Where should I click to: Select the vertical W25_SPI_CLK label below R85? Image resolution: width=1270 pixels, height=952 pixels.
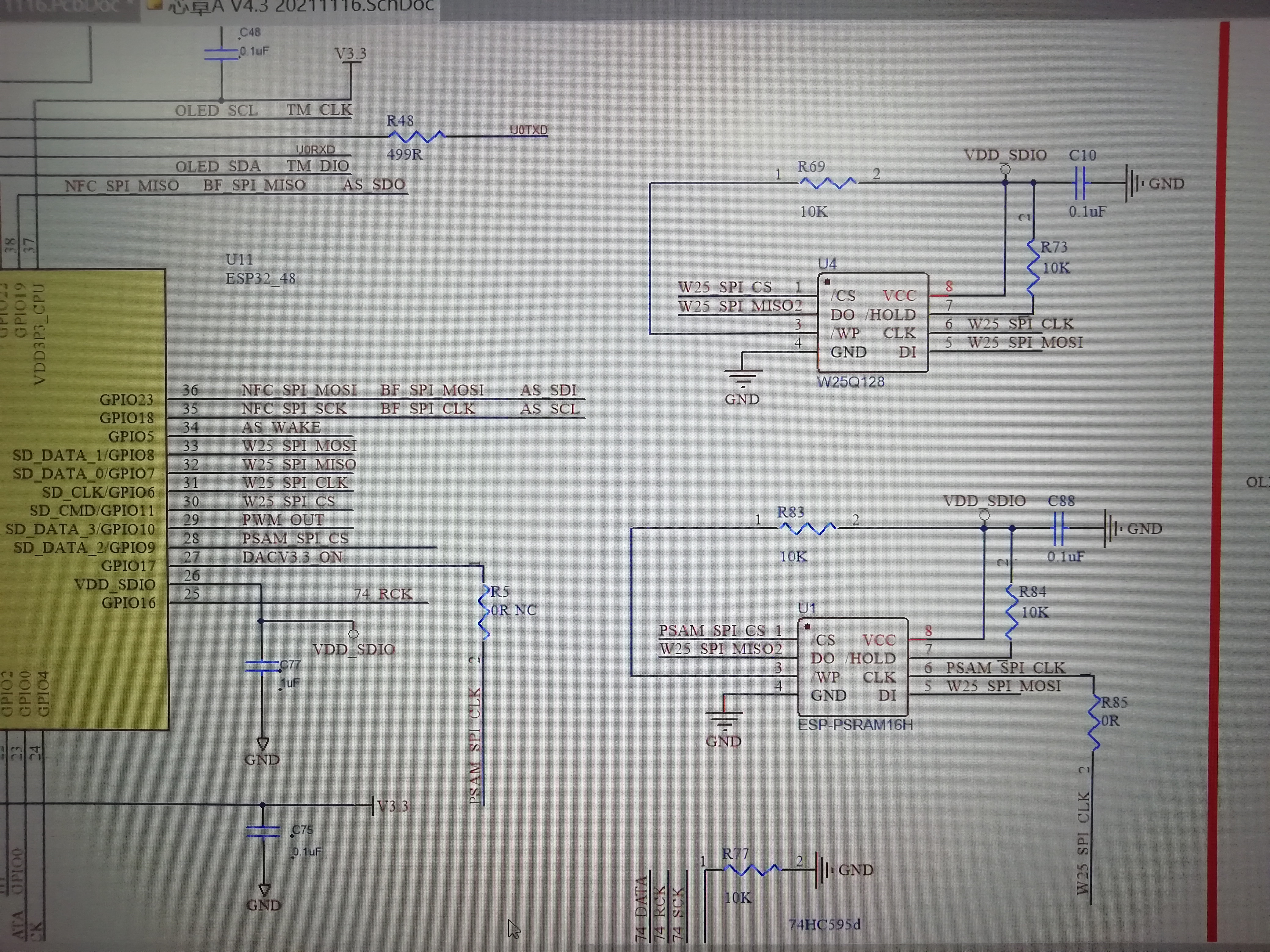pos(1083,843)
